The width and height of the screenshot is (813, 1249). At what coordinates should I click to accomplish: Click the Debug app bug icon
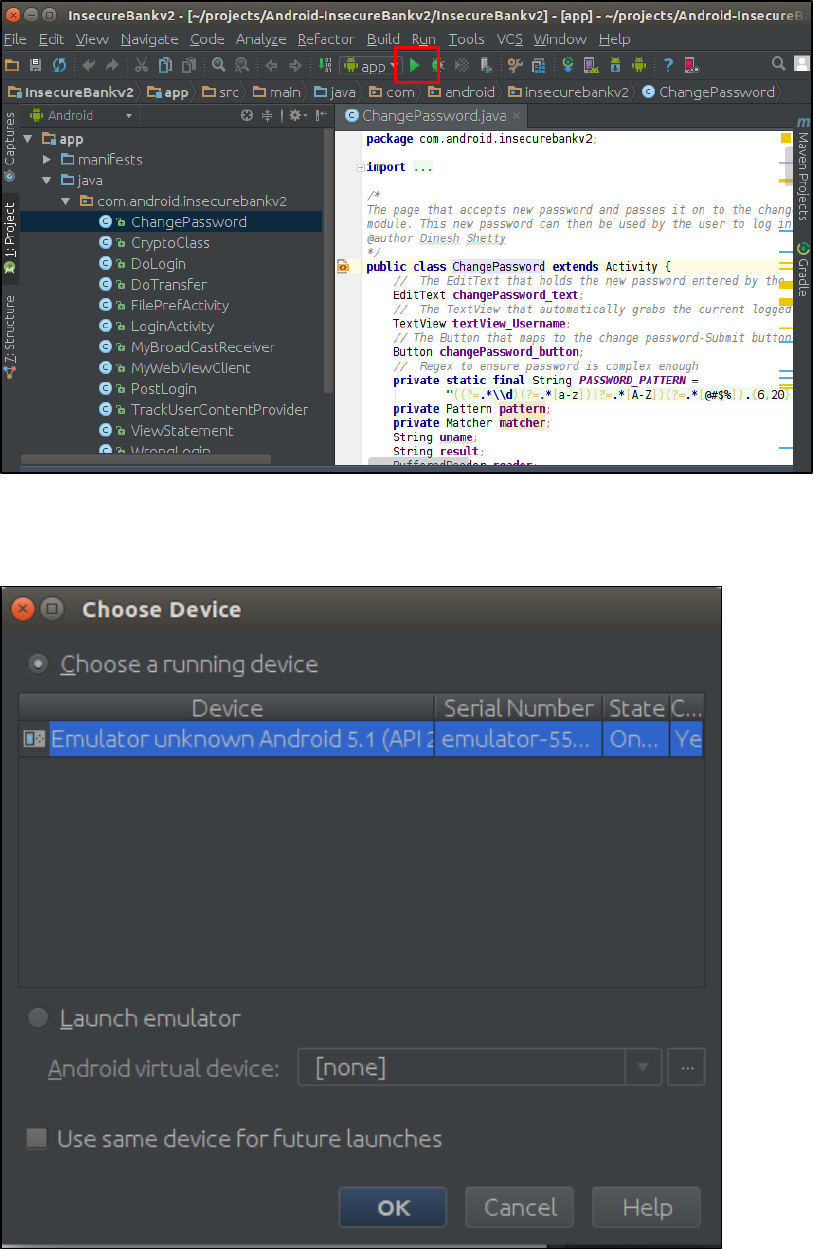coord(437,65)
